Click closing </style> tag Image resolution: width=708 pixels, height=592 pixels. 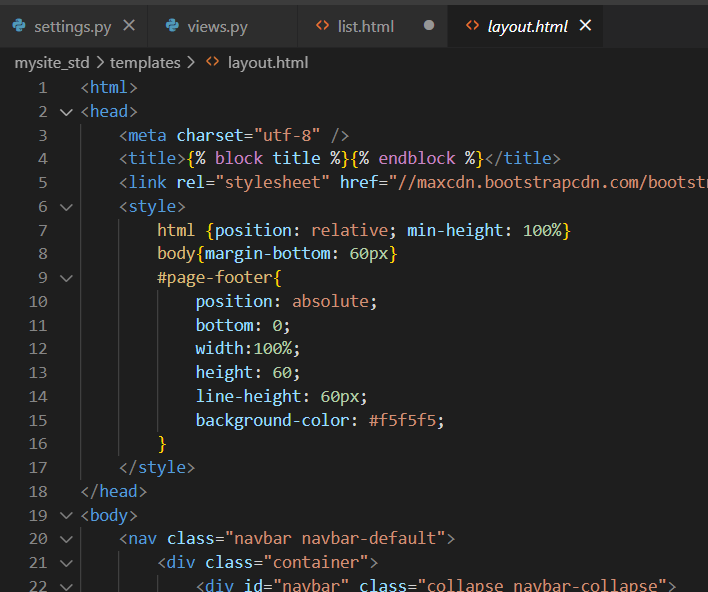[157, 468]
